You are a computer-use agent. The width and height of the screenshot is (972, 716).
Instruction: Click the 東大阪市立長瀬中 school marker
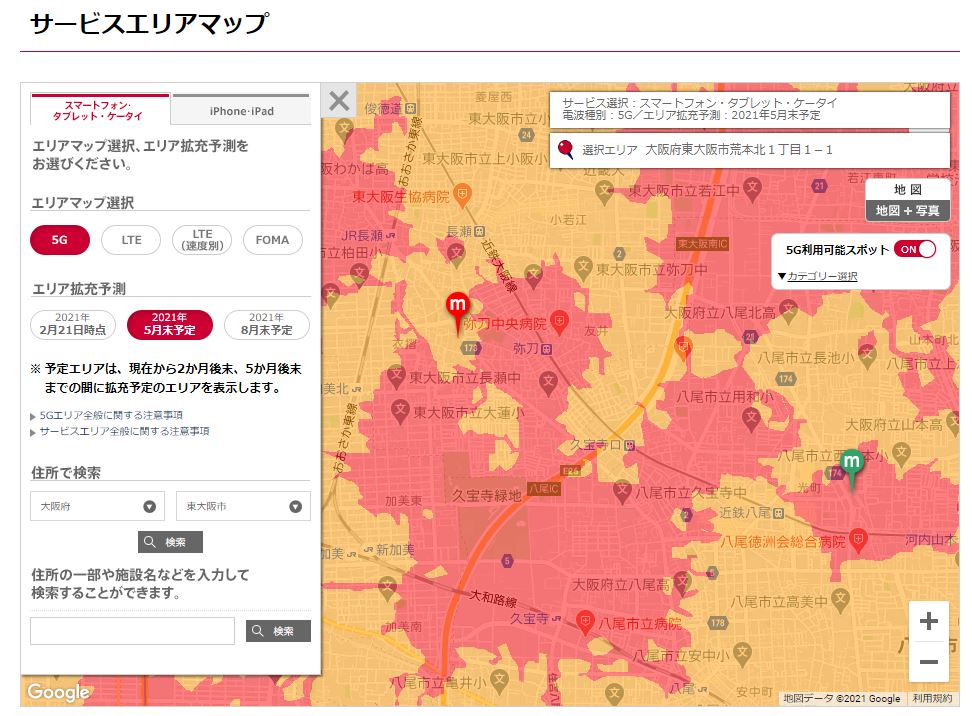click(x=396, y=375)
